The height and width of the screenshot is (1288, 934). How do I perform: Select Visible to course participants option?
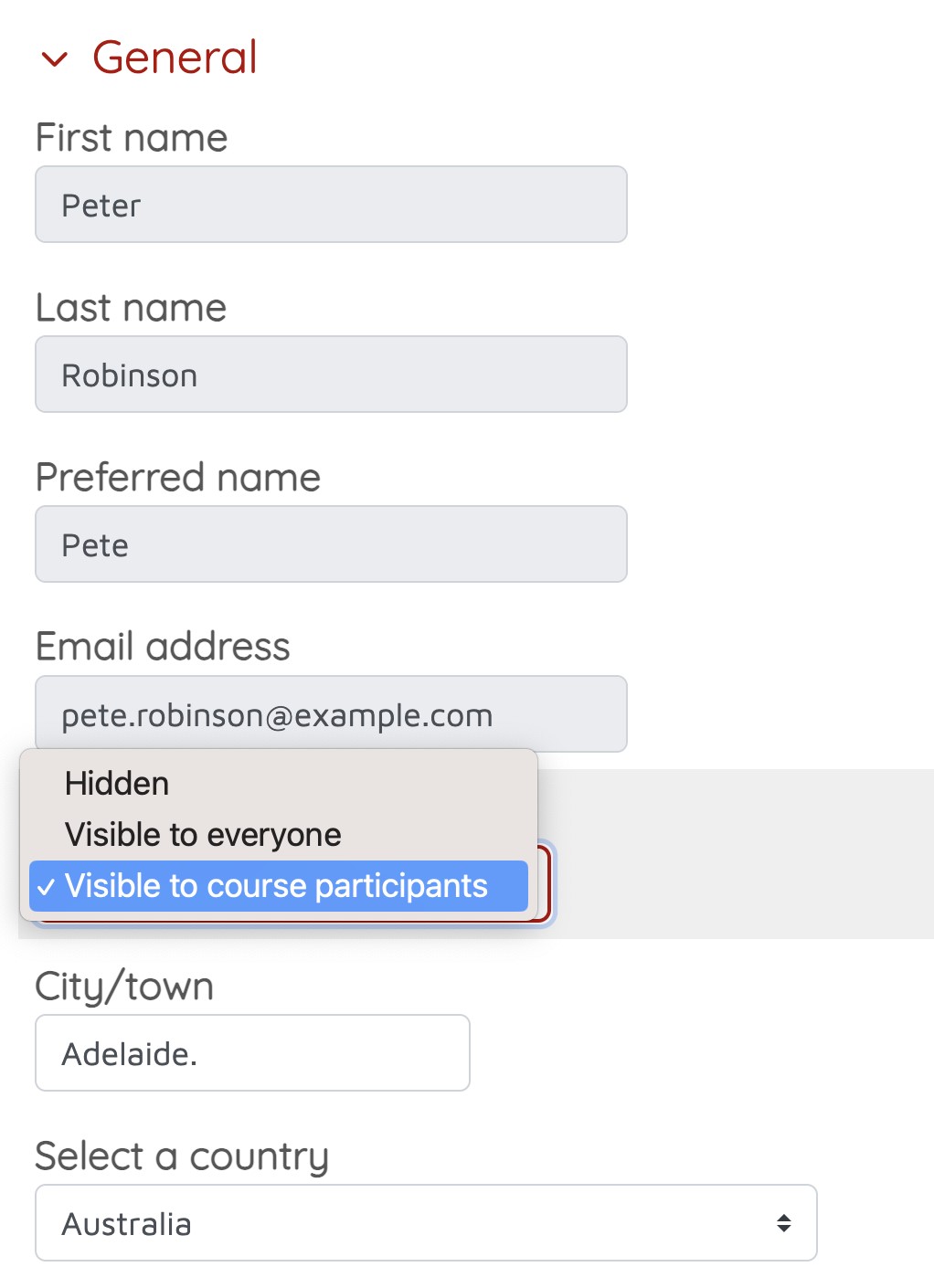[x=276, y=886]
